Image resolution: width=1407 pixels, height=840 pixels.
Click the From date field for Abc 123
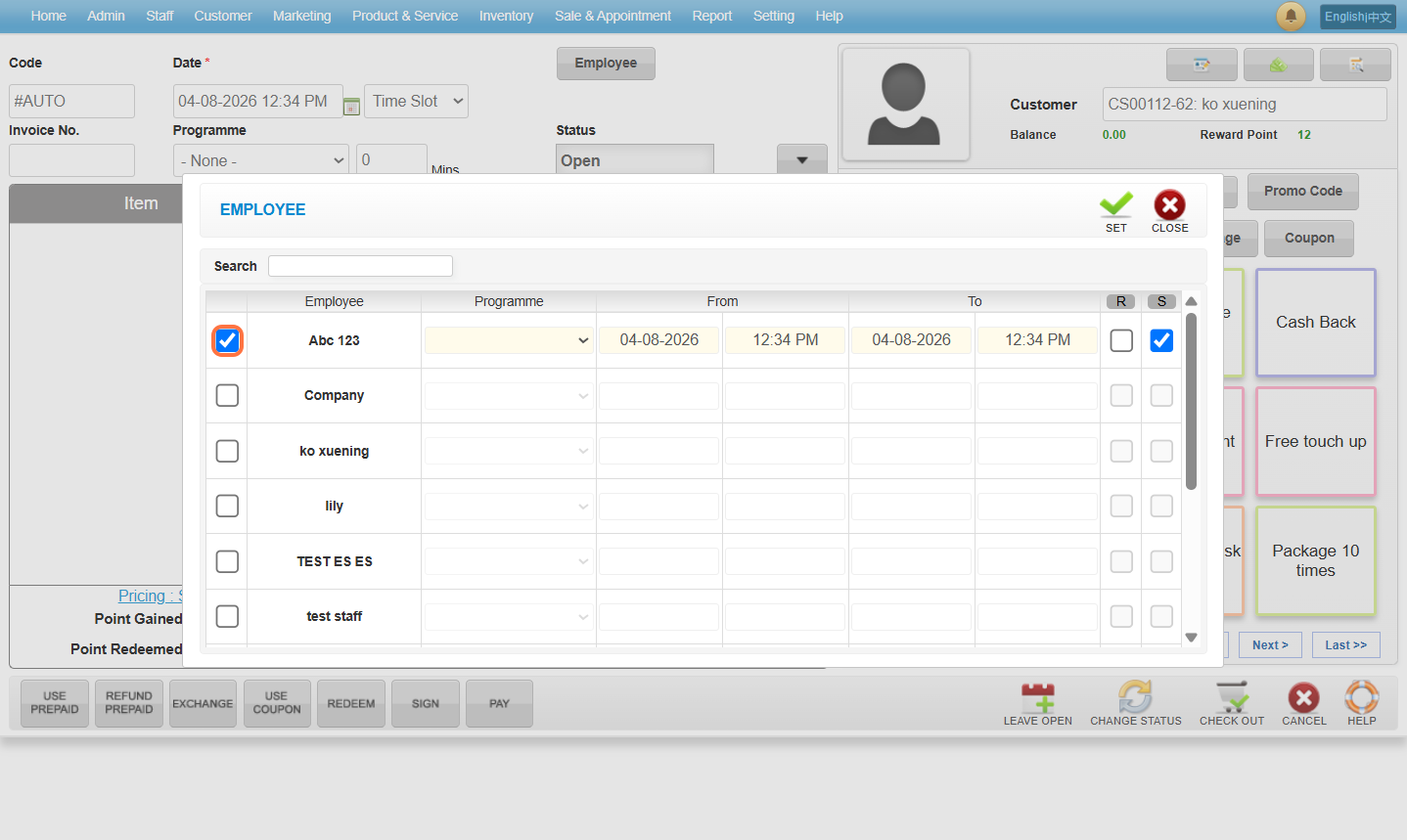pos(659,340)
